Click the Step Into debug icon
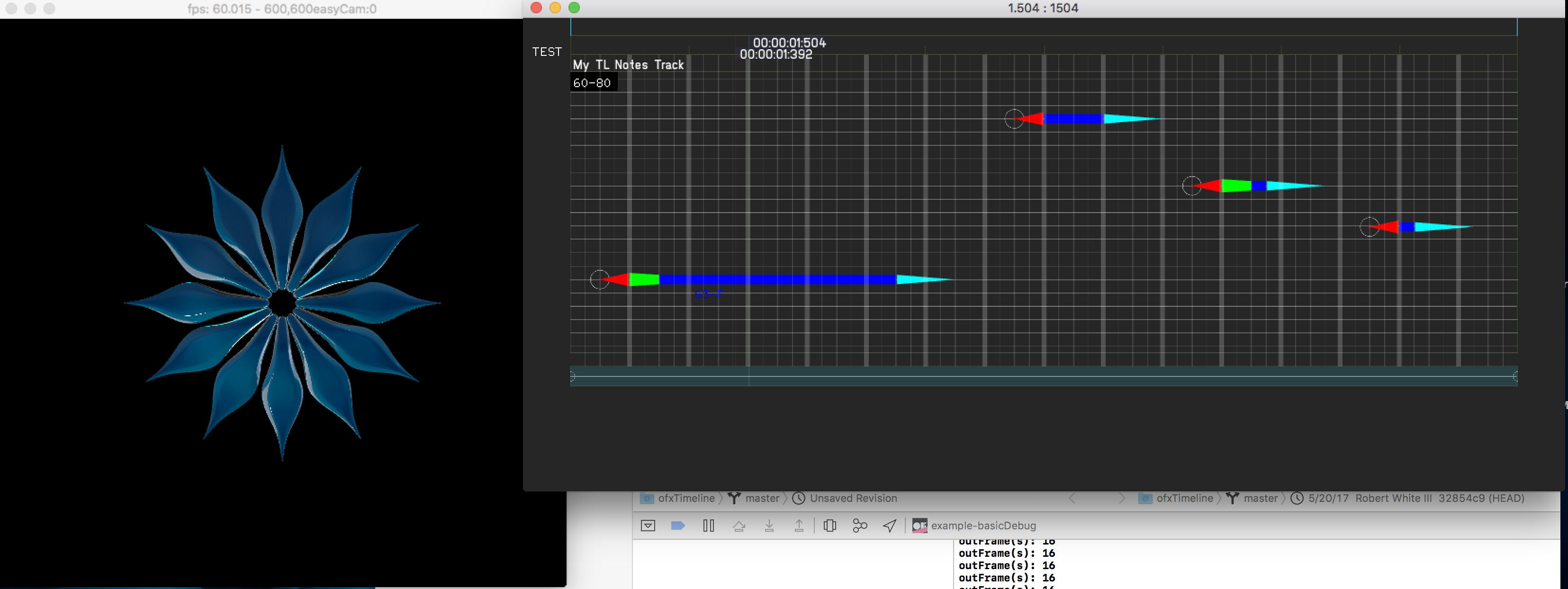Viewport: 1568px width, 589px height. 769,526
